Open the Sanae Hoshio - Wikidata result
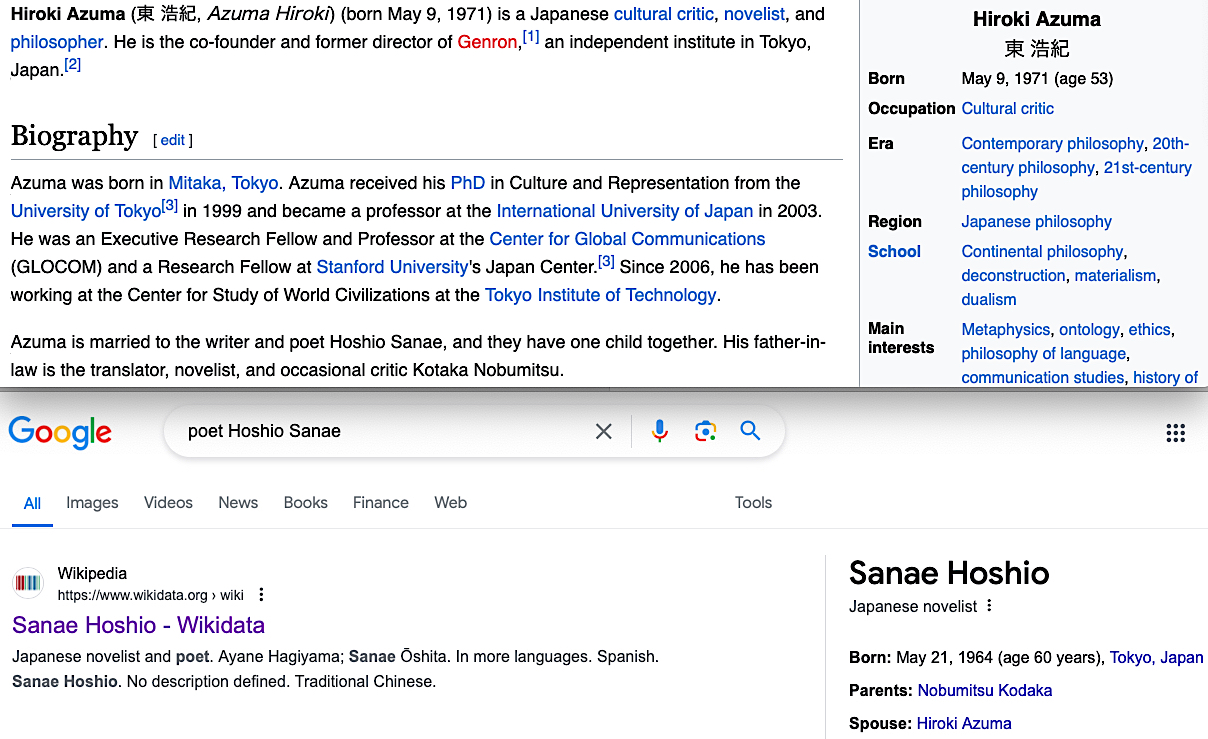This screenshot has width=1208, height=739. 138,625
